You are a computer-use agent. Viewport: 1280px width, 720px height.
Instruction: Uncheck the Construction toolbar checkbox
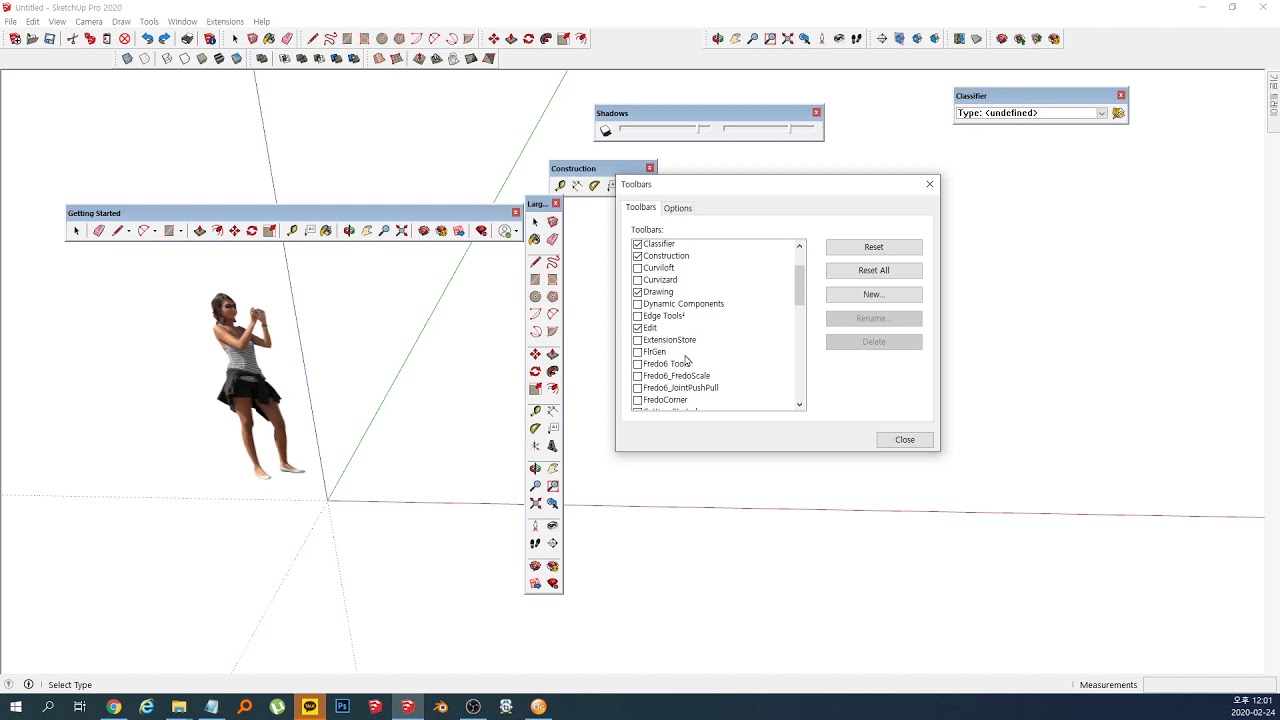(637, 256)
